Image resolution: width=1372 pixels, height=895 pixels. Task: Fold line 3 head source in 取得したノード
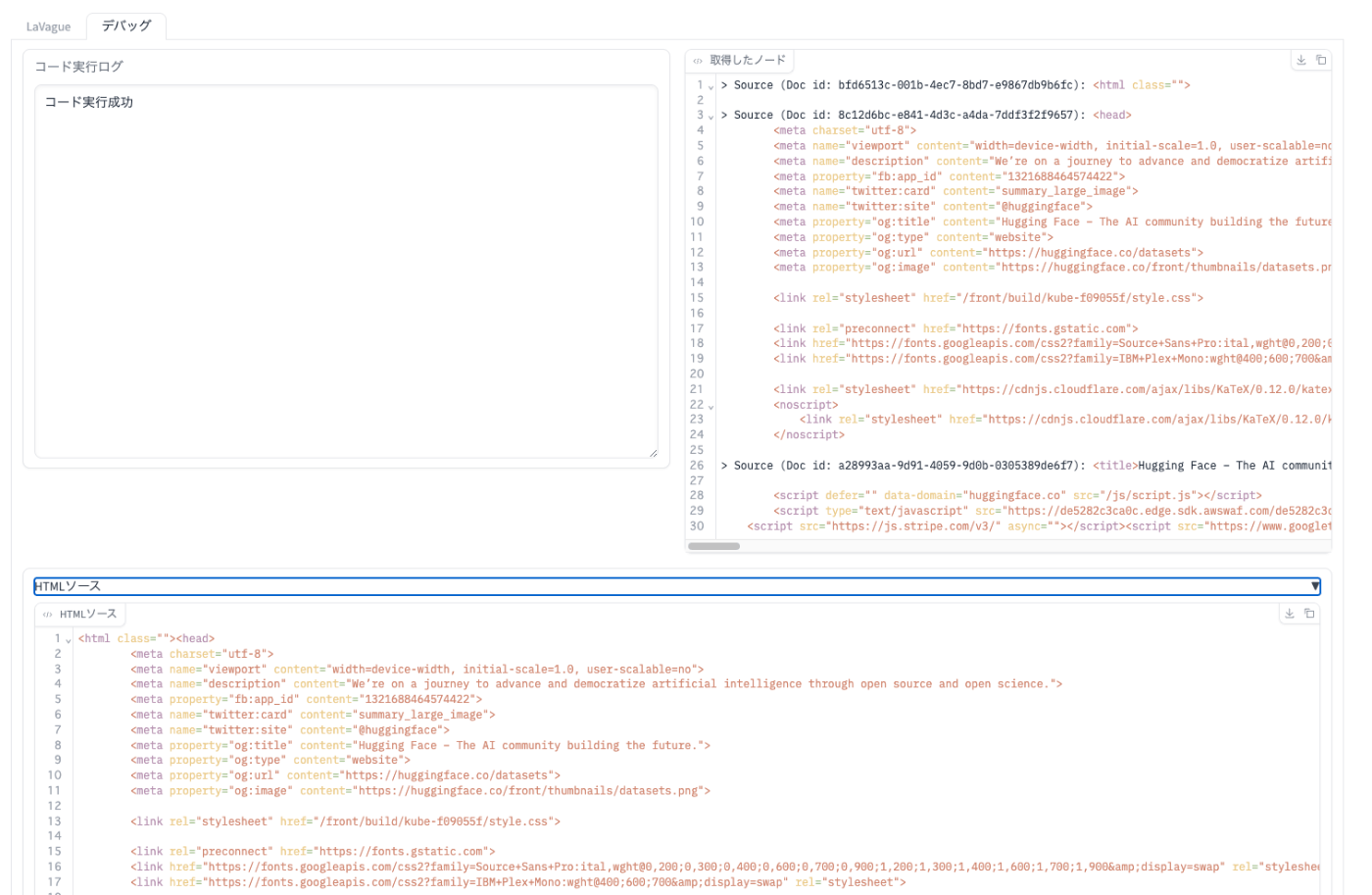(710, 117)
